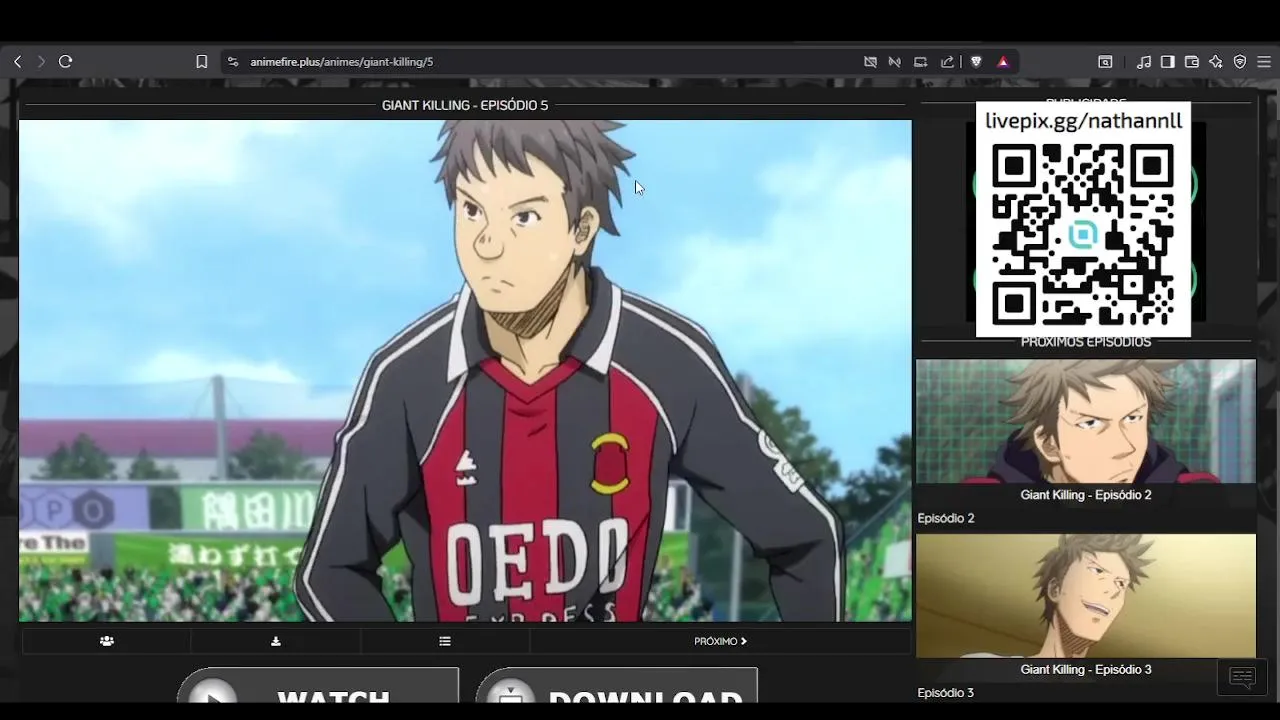Click the 'GIANT KILLING - EPISÓDIO 5' title
1280x720 pixels.
[465, 105]
